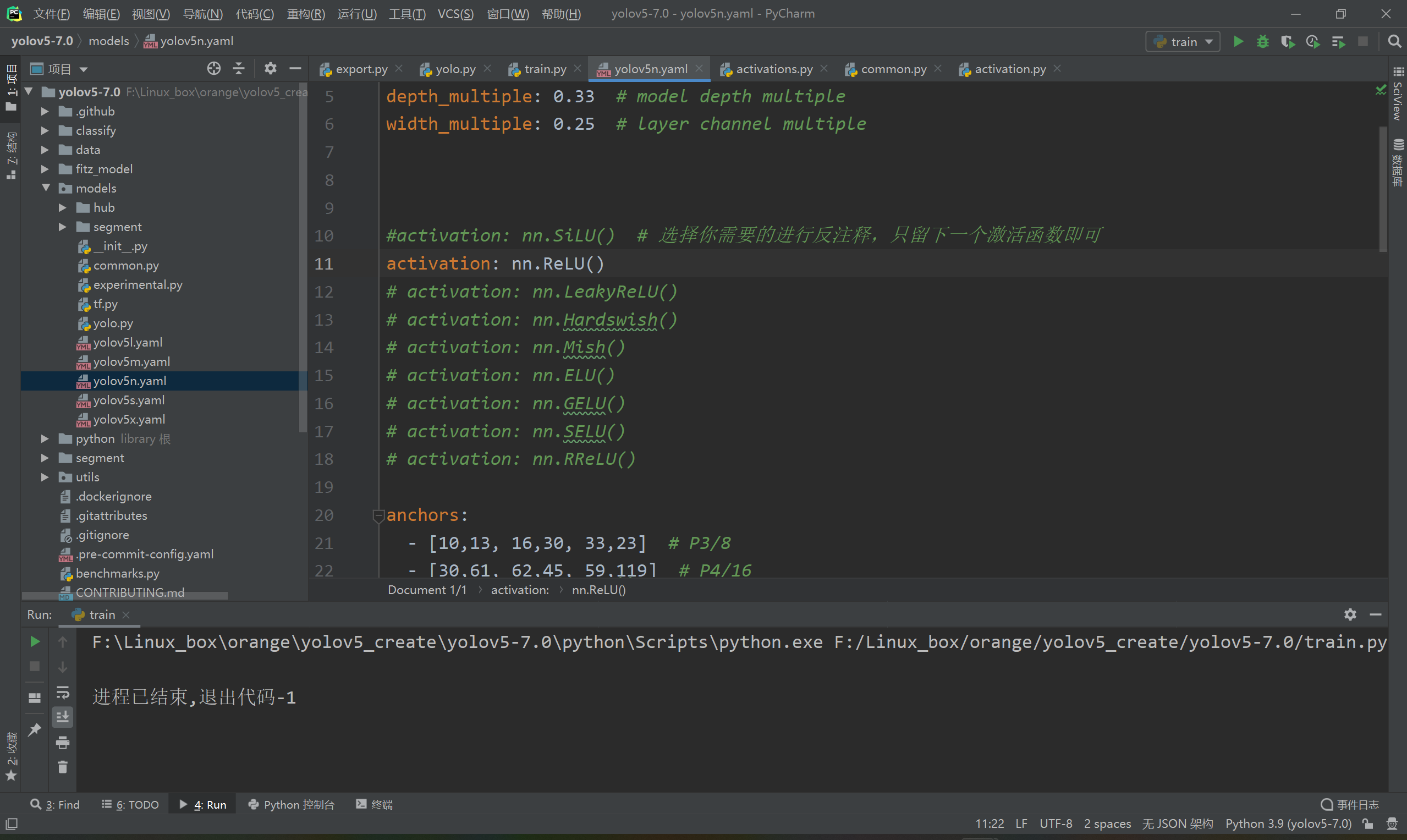The image size is (1407, 840).
Task: Collapse the models folder in the tree
Action: (46, 188)
